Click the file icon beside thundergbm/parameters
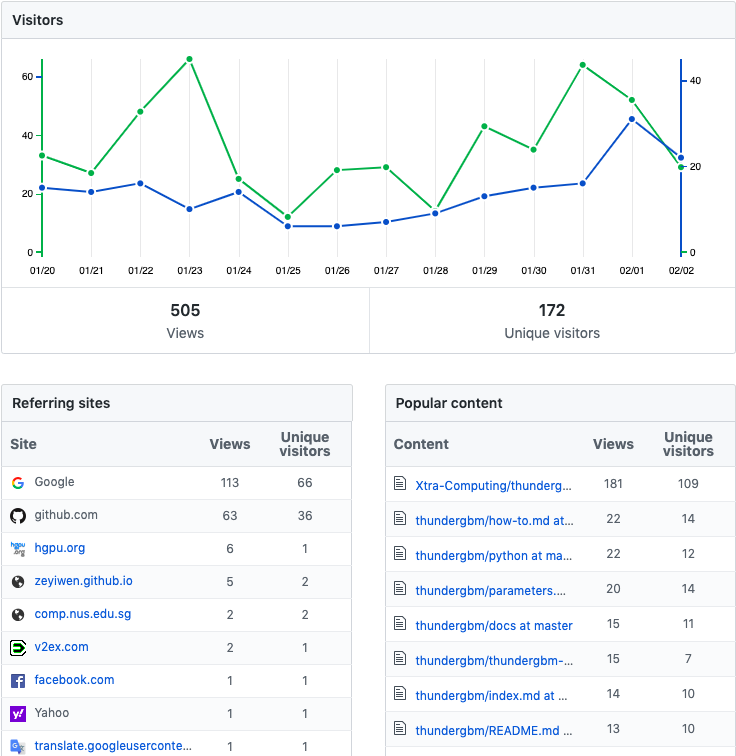The height and width of the screenshot is (756, 736). (x=400, y=588)
